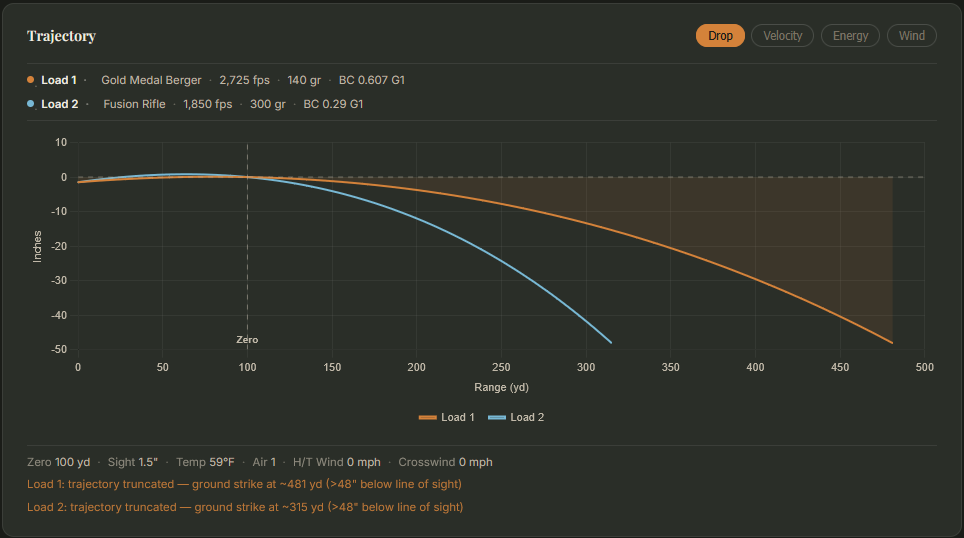Image resolution: width=964 pixels, height=538 pixels.
Task: Click the orange Load 1 color dot
Action: click(x=31, y=80)
